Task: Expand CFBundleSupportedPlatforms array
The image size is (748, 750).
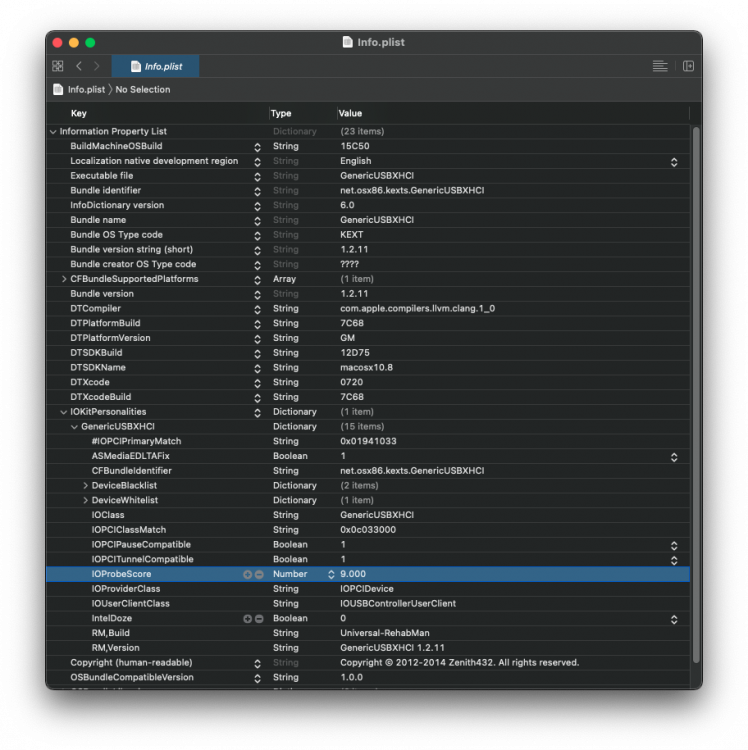Action: [64, 279]
